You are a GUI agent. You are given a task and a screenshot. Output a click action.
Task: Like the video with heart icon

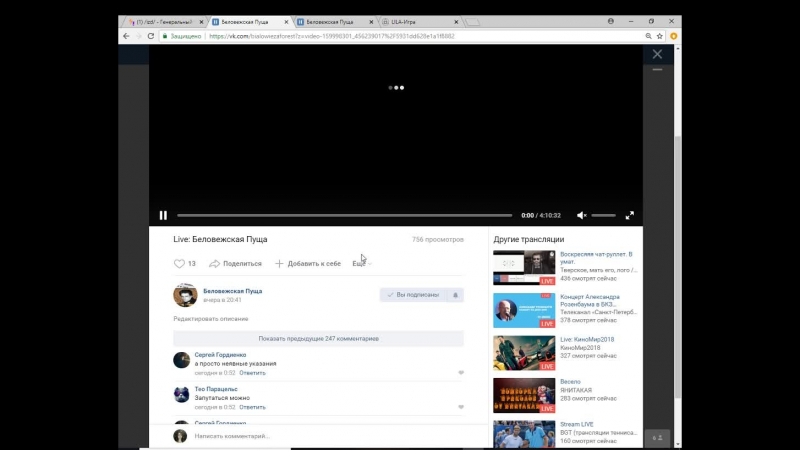[x=179, y=263]
